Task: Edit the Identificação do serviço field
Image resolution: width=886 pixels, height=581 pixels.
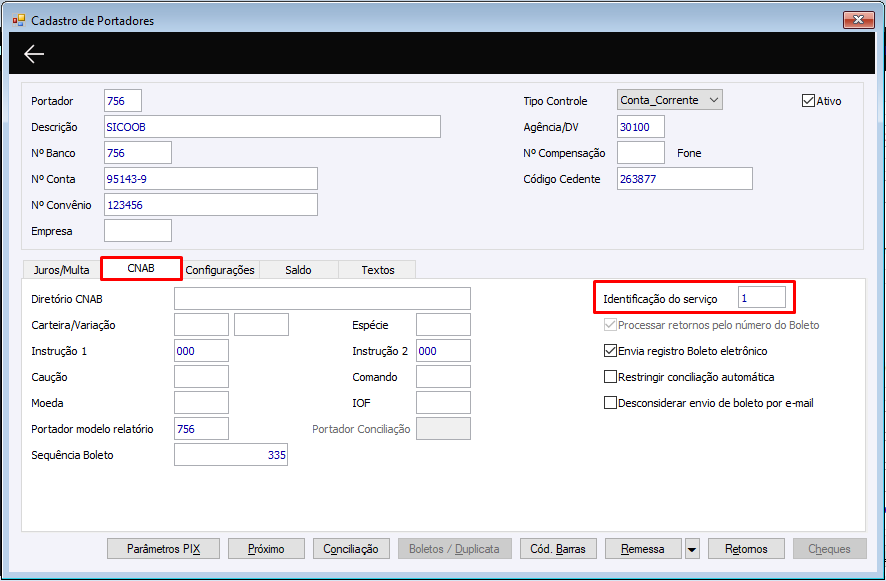Action: point(762,297)
